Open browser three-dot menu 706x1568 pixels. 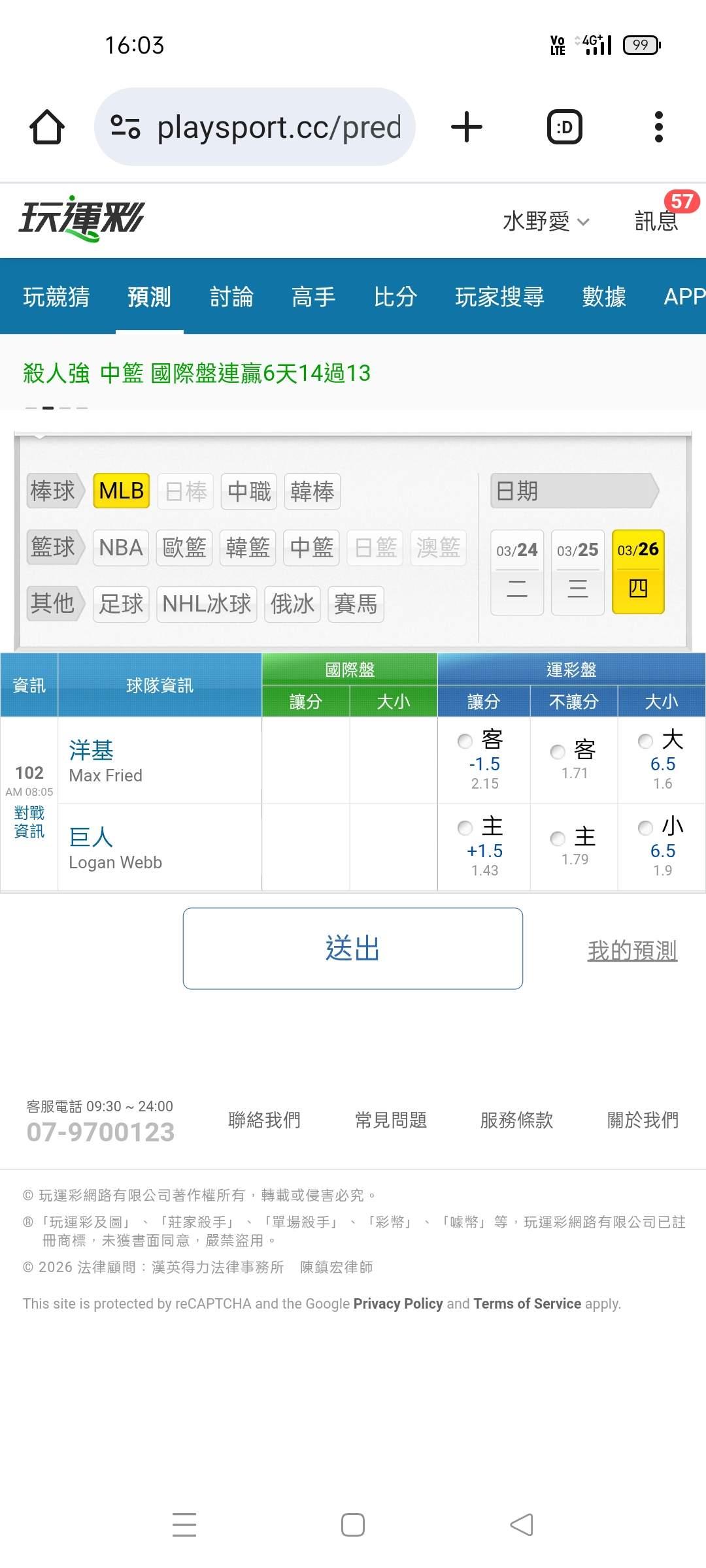659,127
